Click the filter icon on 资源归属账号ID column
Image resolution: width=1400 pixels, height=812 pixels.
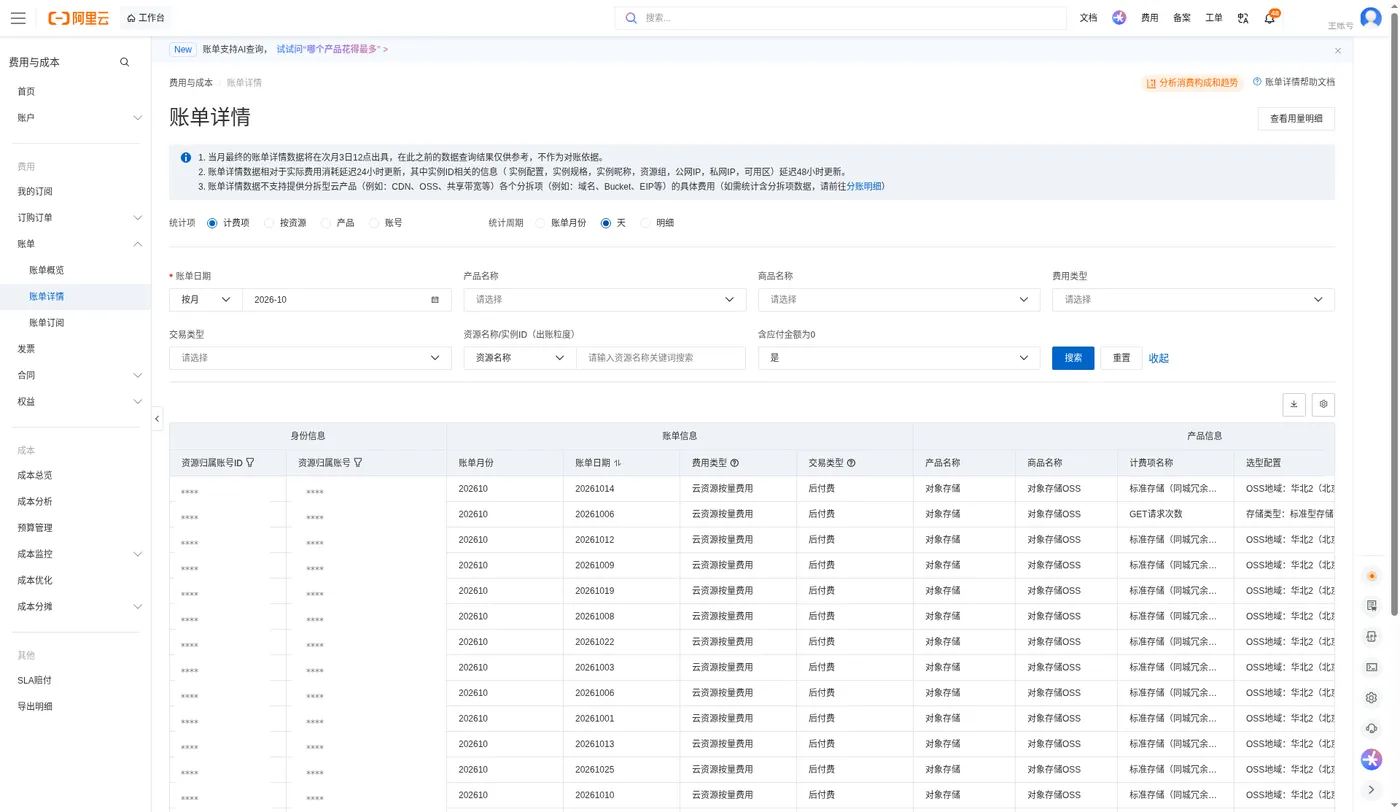(x=250, y=463)
